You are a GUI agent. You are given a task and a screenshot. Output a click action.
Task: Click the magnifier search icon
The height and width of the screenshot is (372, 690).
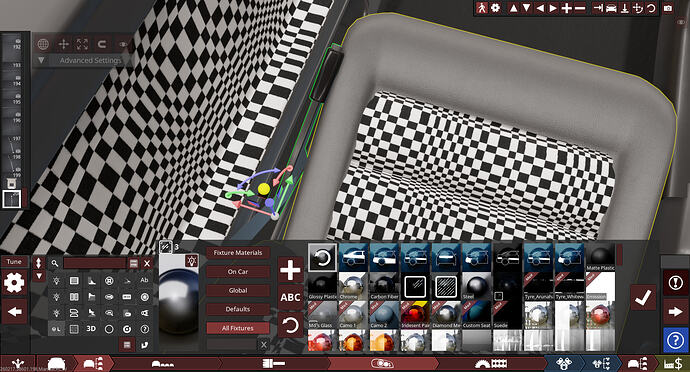coord(55,263)
